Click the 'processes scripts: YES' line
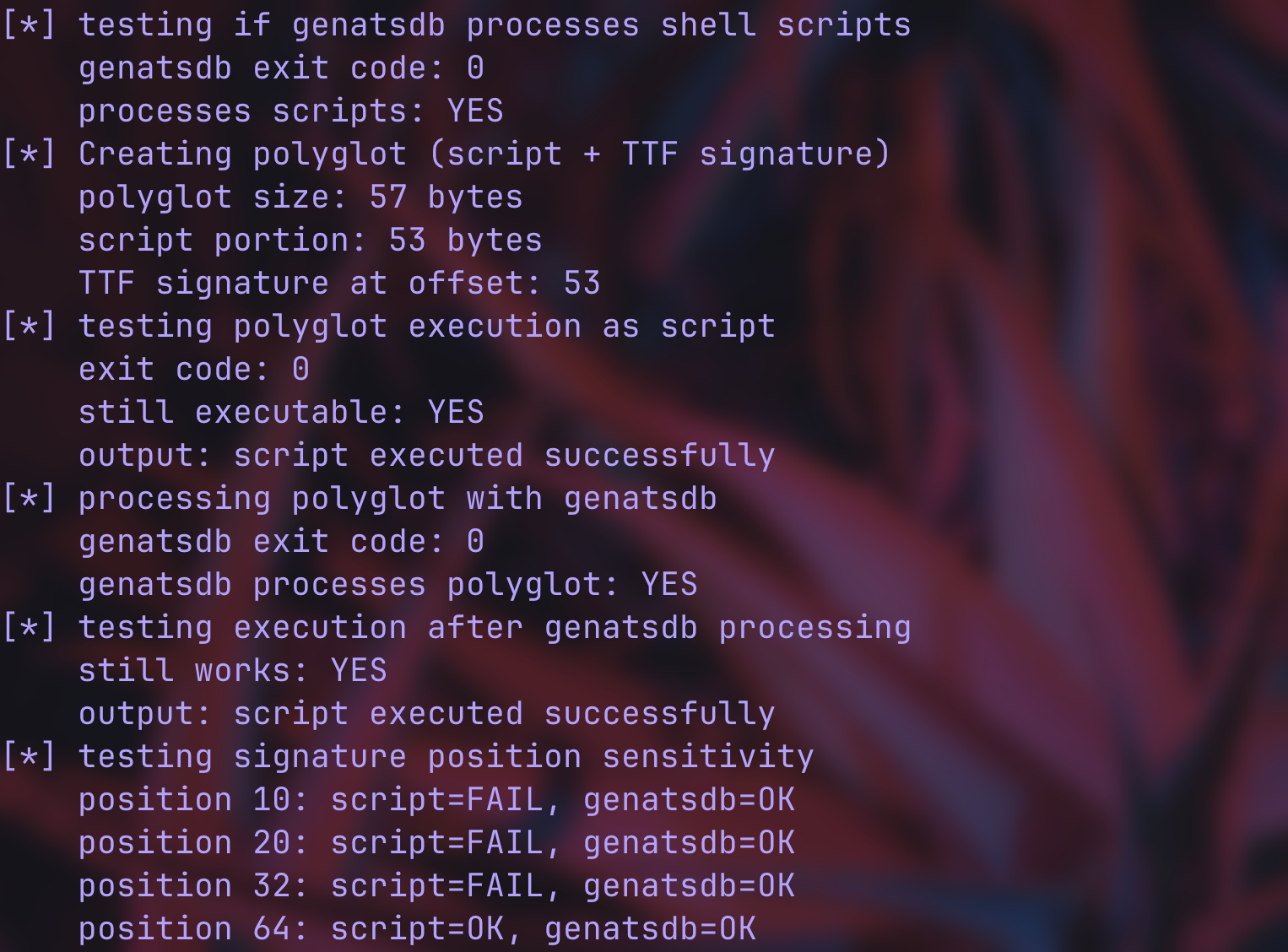Image resolution: width=1288 pixels, height=952 pixels. [291, 111]
